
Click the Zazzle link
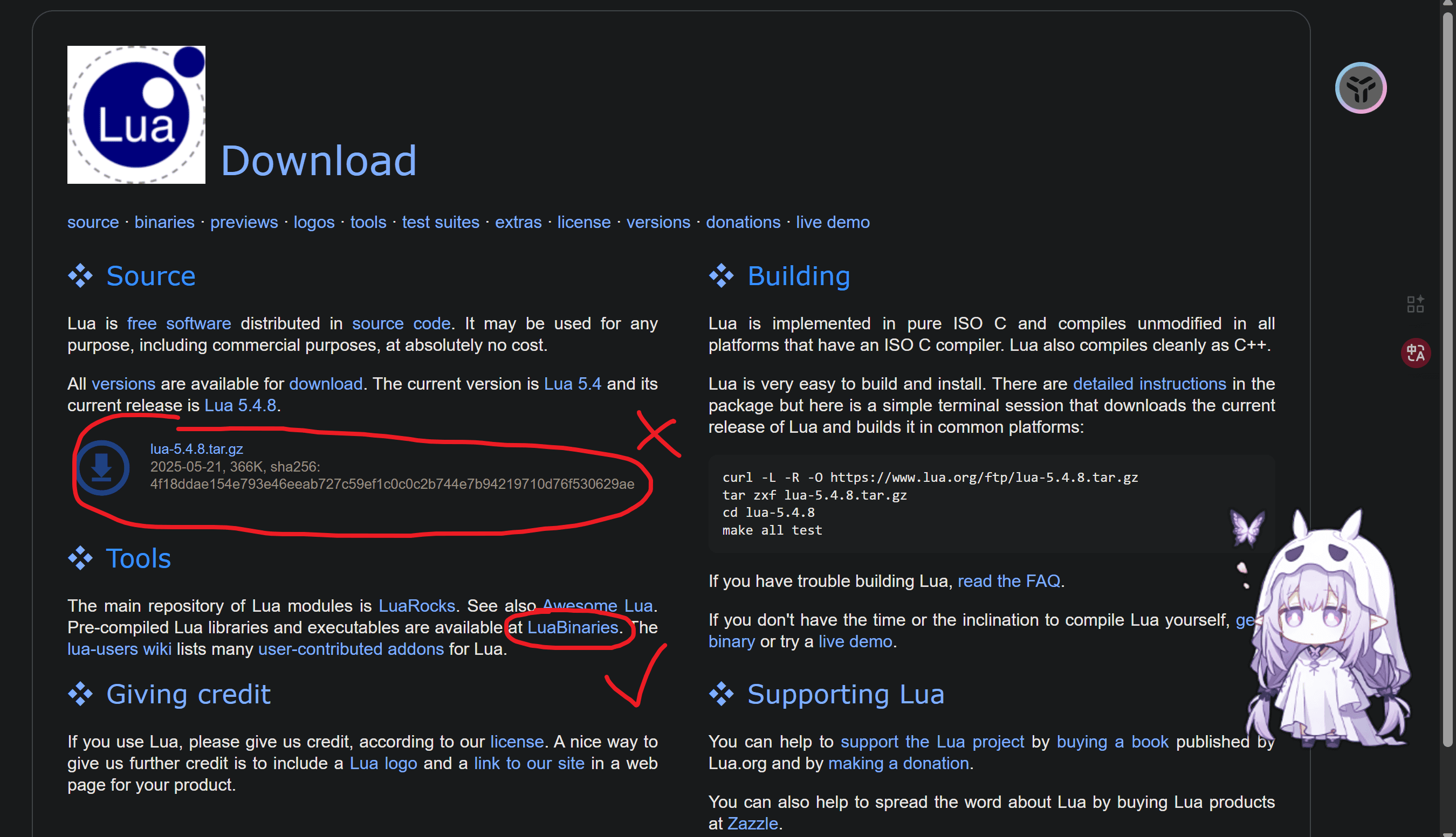tap(752, 823)
